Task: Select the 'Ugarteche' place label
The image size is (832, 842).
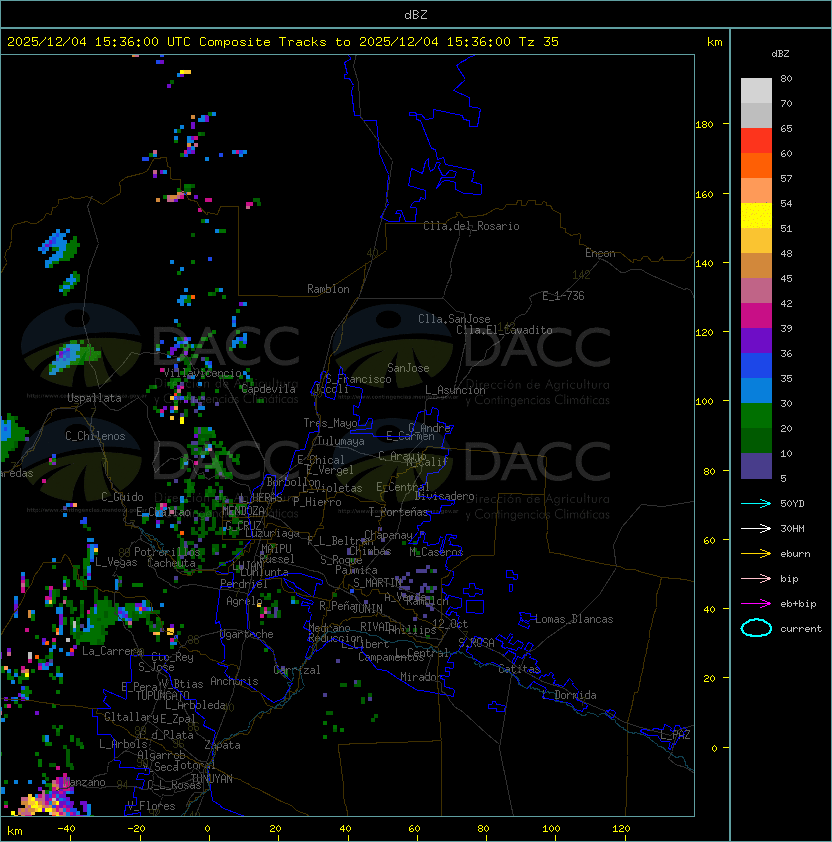Action: click(247, 634)
